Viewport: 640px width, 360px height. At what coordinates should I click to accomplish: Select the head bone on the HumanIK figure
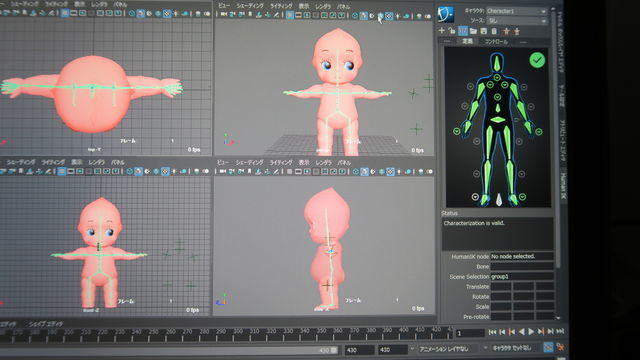click(x=497, y=63)
